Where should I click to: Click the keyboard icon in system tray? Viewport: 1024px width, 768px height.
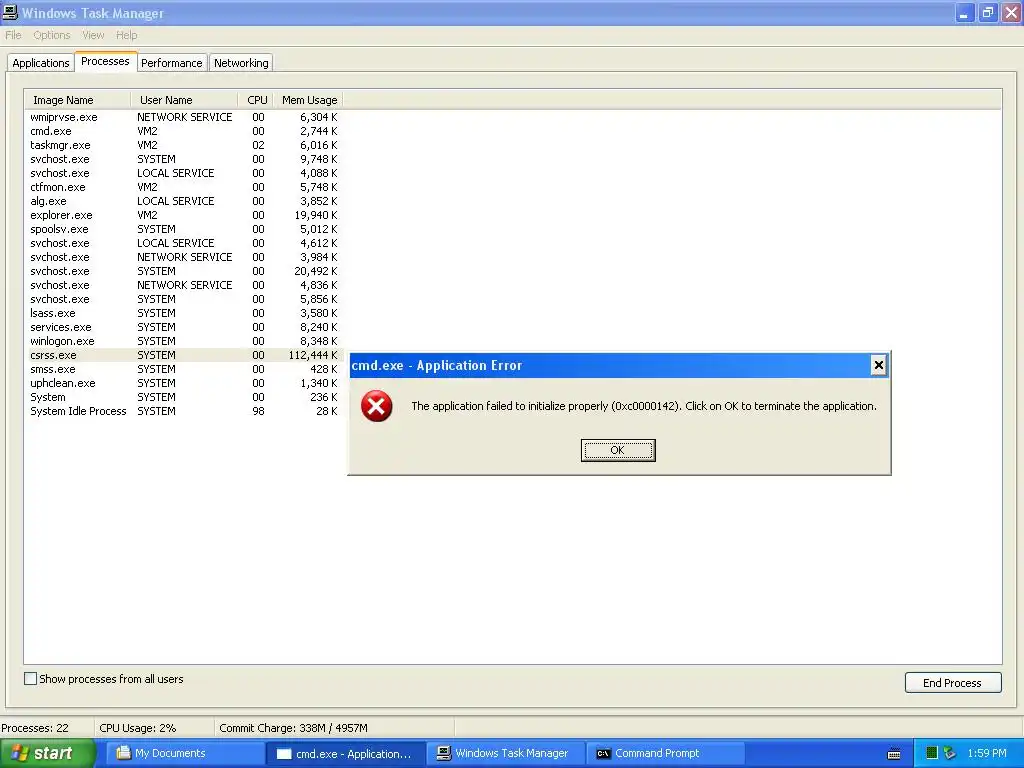coord(894,754)
